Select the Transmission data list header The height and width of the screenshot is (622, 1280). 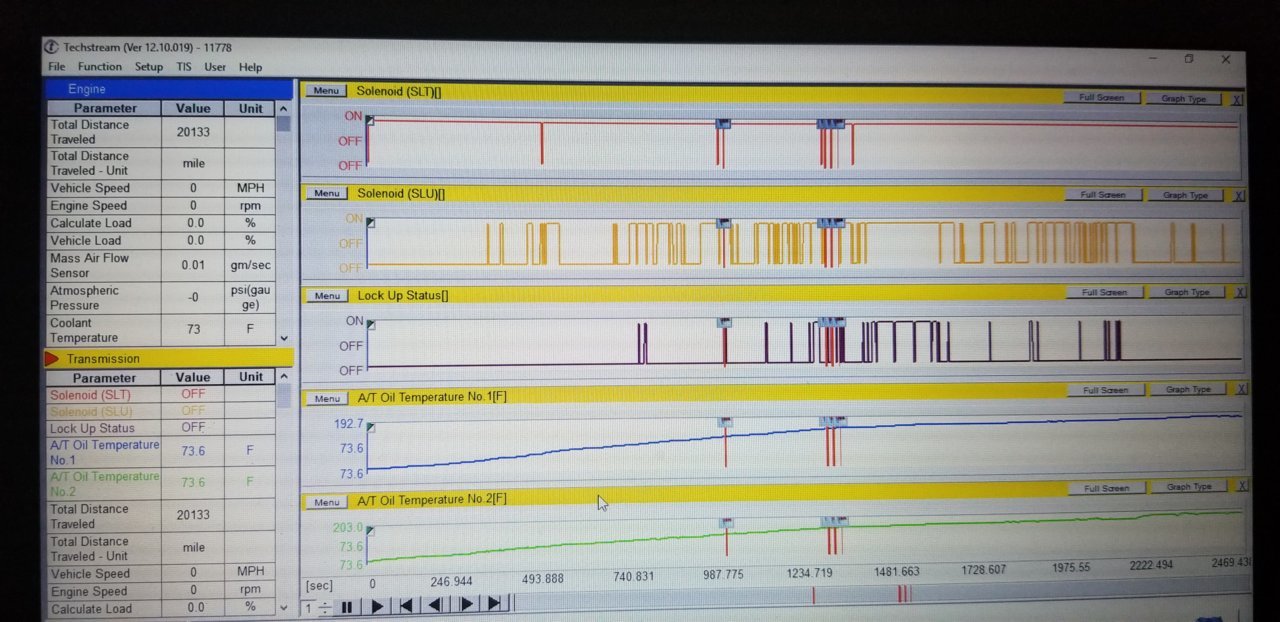pyautogui.click(x=168, y=358)
